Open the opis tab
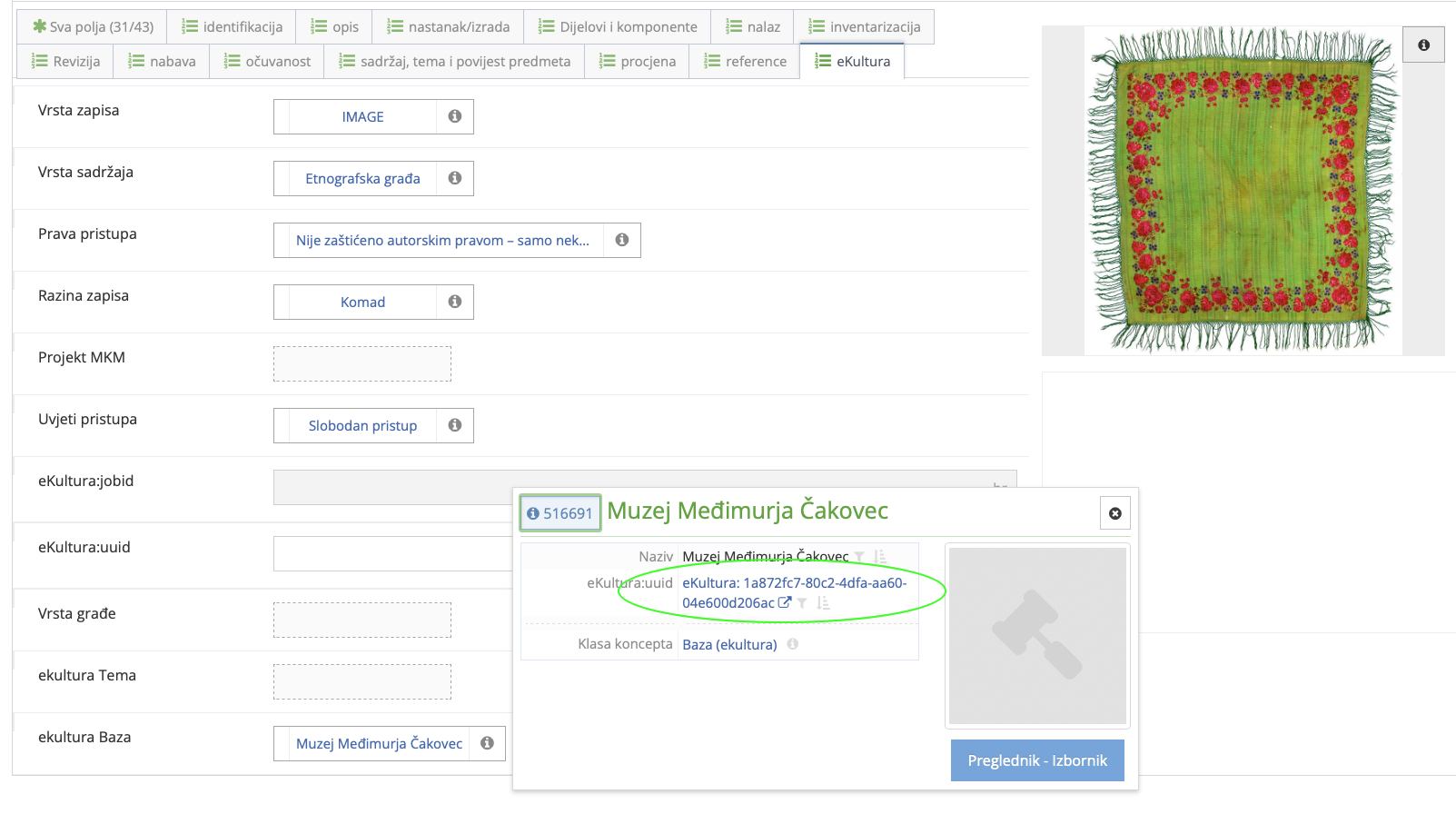Image resolution: width=1456 pixels, height=814 pixels. (334, 26)
